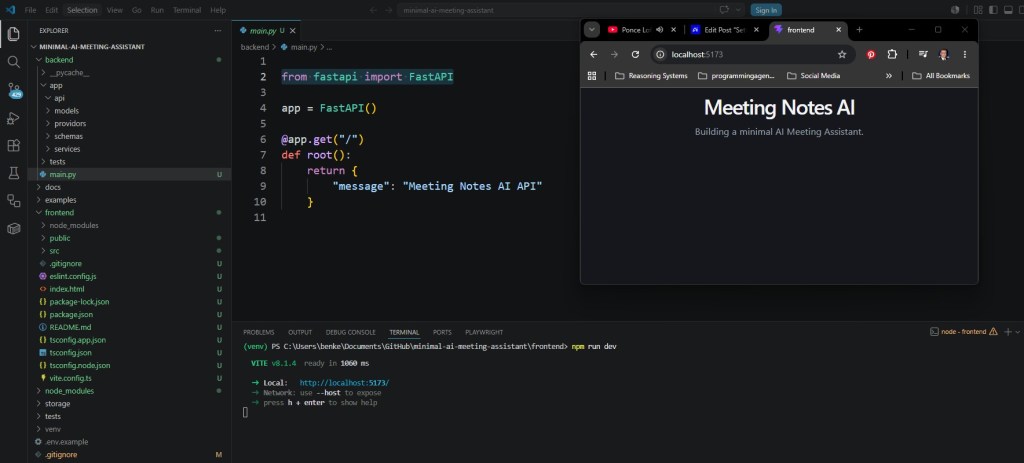1024x463 pixels.
Task: Open the Selection menu
Action: (x=82, y=10)
